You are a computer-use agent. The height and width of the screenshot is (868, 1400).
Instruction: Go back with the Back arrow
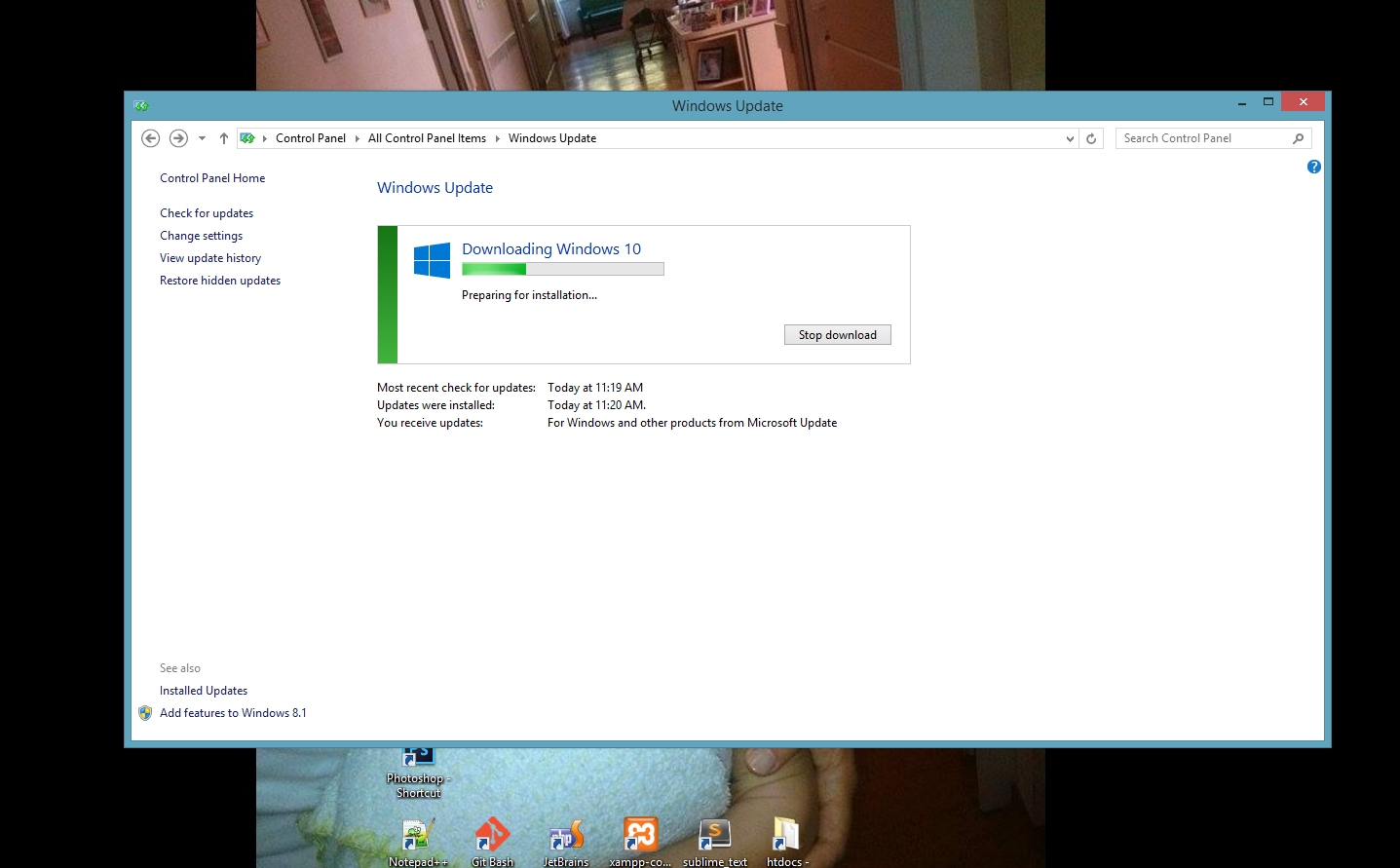pyautogui.click(x=150, y=138)
